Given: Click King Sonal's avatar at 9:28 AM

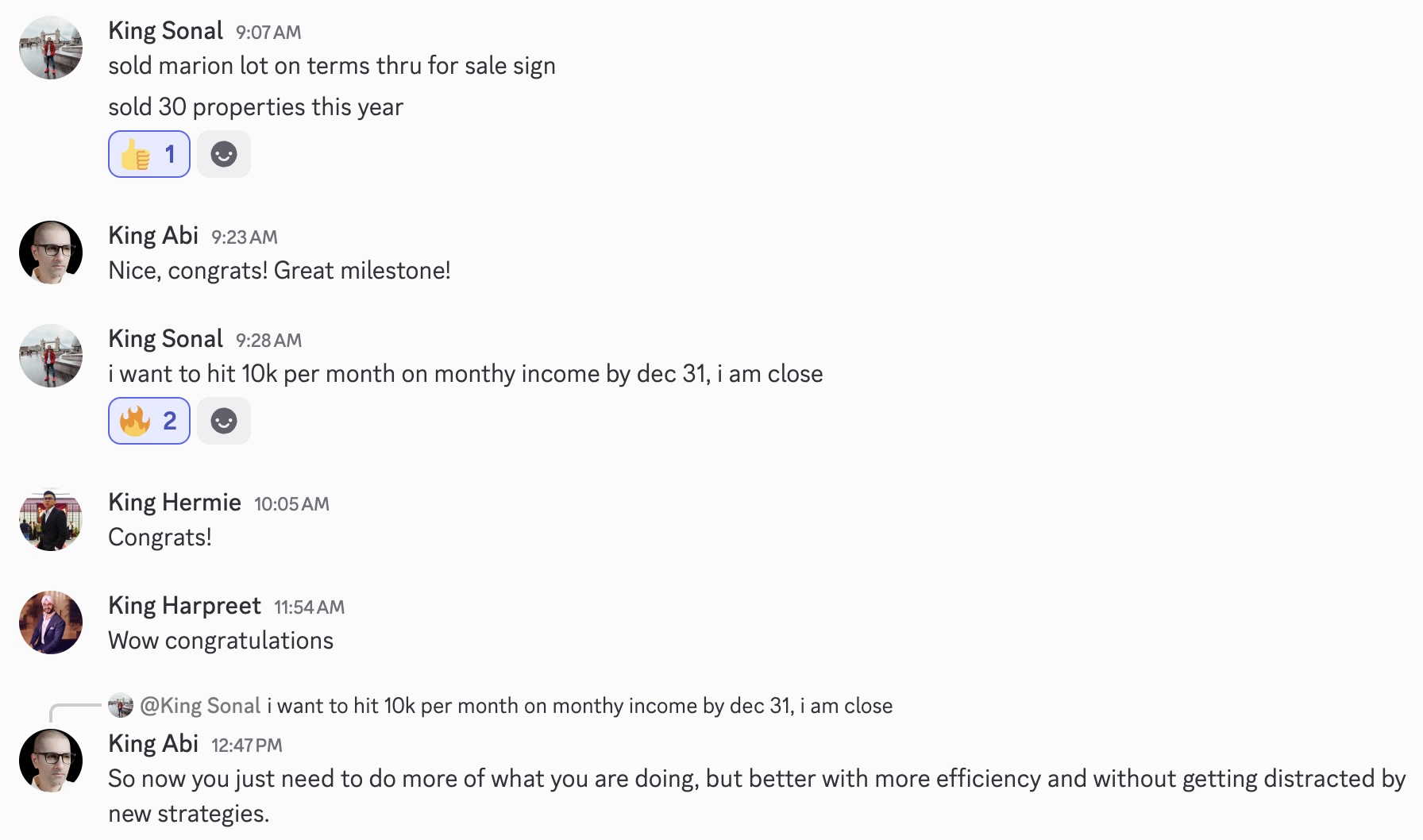Looking at the screenshot, I should click(51, 356).
